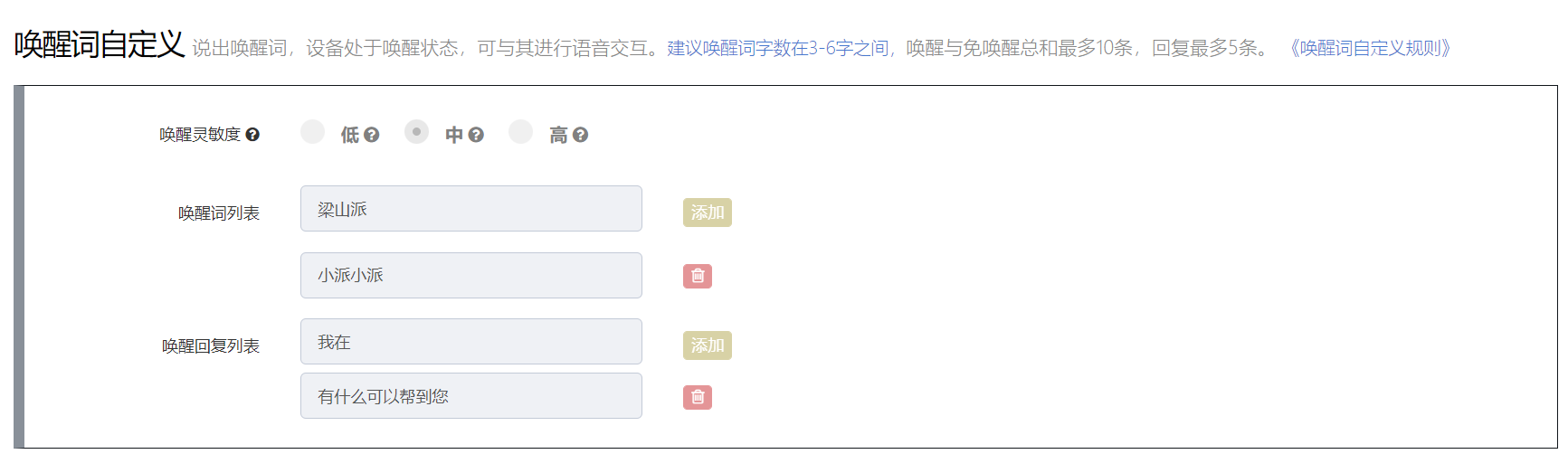Click the help icon beside 中 option
1568x454 pixels.
[x=476, y=135]
